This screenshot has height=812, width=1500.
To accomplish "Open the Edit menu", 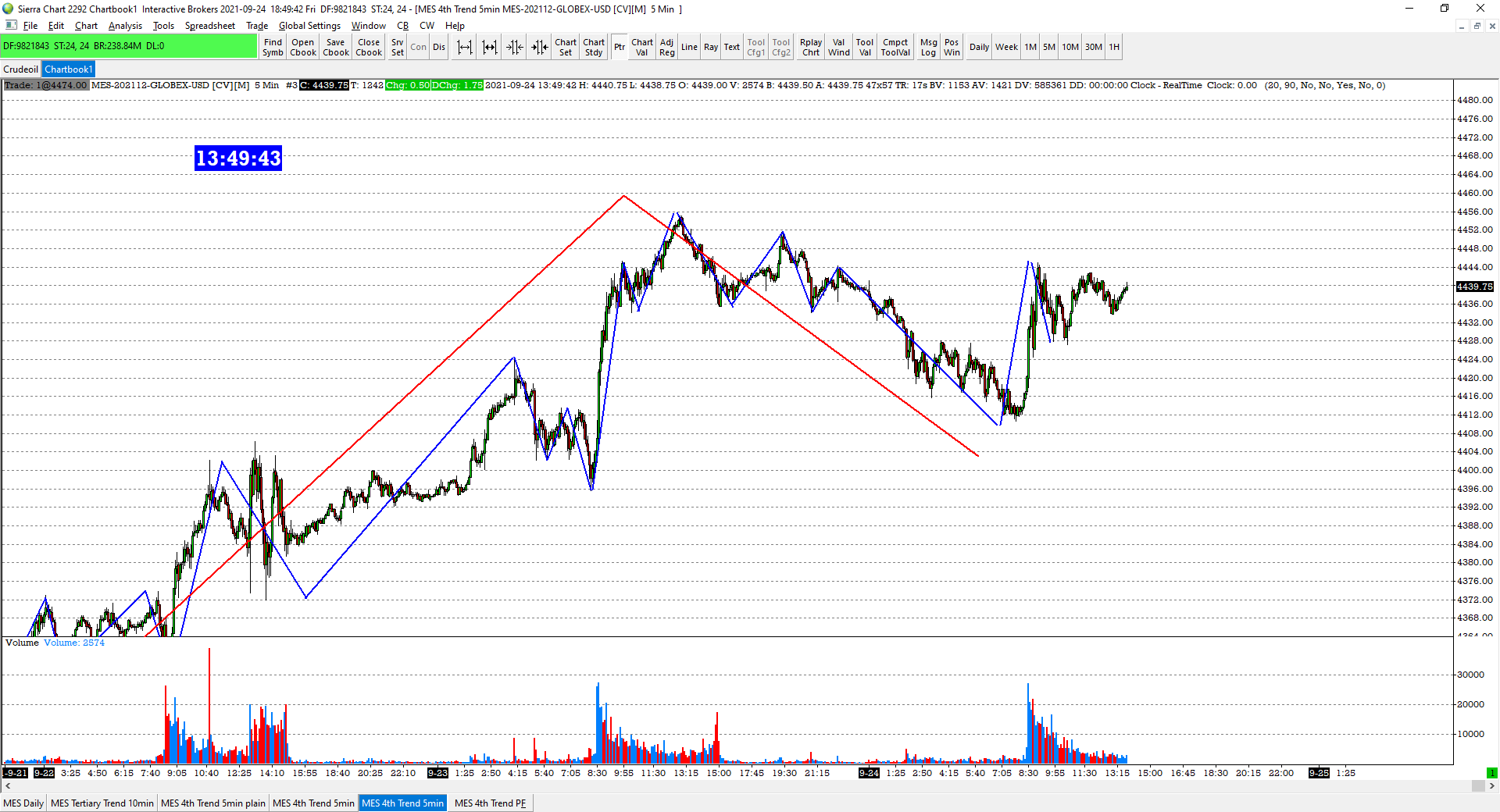I will coord(56,26).
